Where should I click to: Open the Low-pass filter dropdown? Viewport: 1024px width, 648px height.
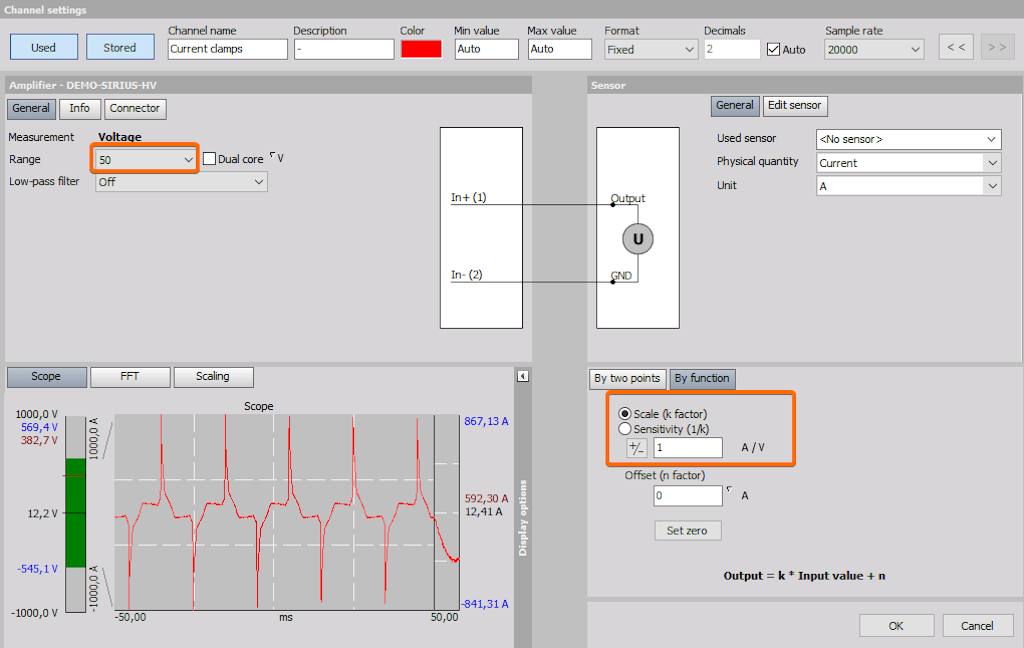click(182, 182)
